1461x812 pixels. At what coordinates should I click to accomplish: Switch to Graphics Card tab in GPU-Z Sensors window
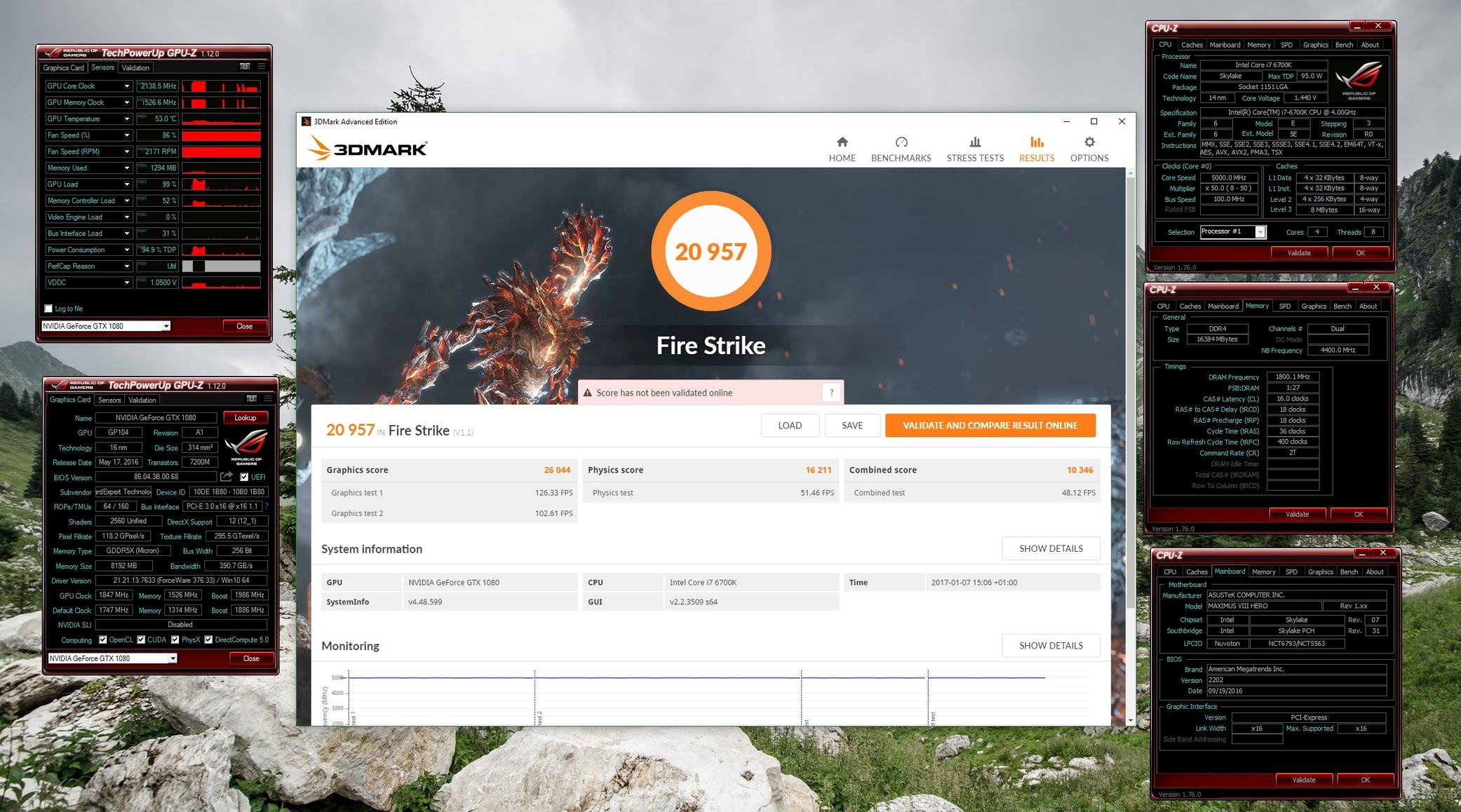pyautogui.click(x=63, y=68)
